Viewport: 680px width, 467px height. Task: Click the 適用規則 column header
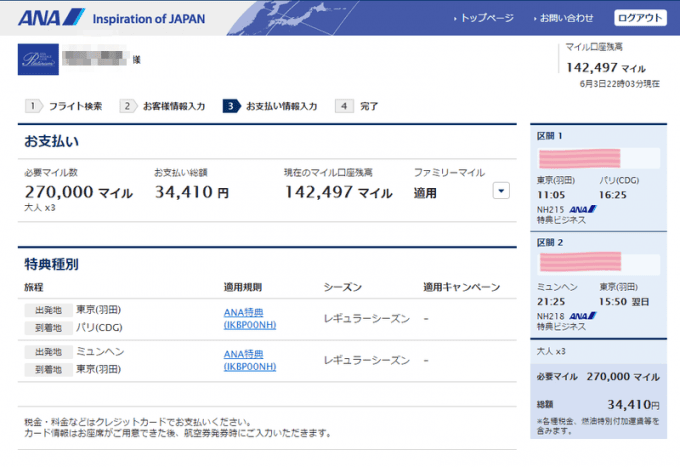[243, 287]
